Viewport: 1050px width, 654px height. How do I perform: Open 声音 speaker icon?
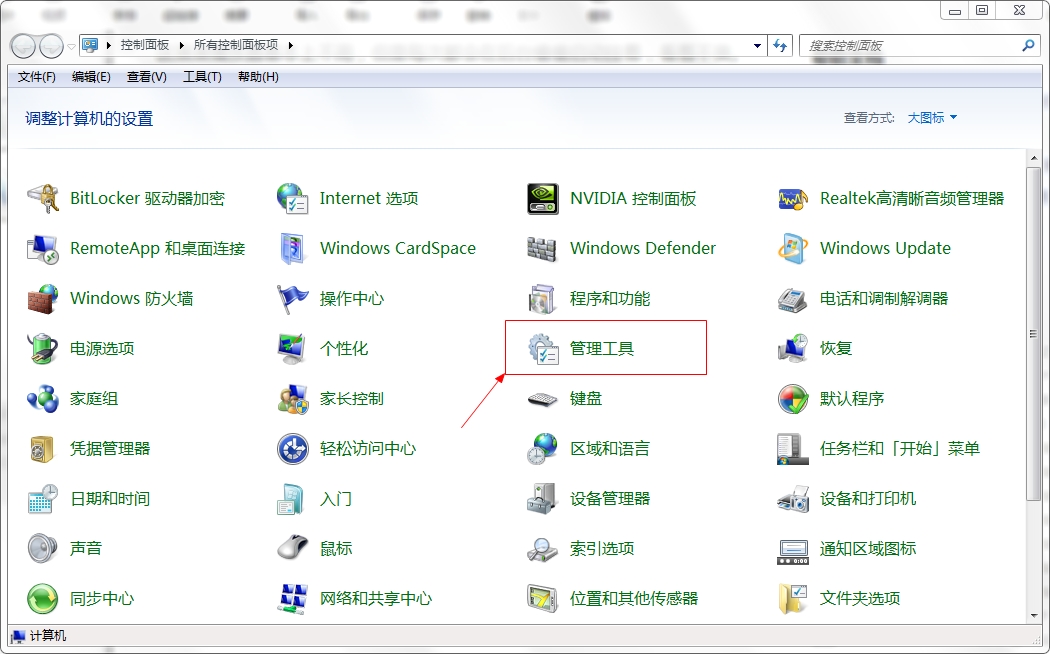click(x=43, y=548)
